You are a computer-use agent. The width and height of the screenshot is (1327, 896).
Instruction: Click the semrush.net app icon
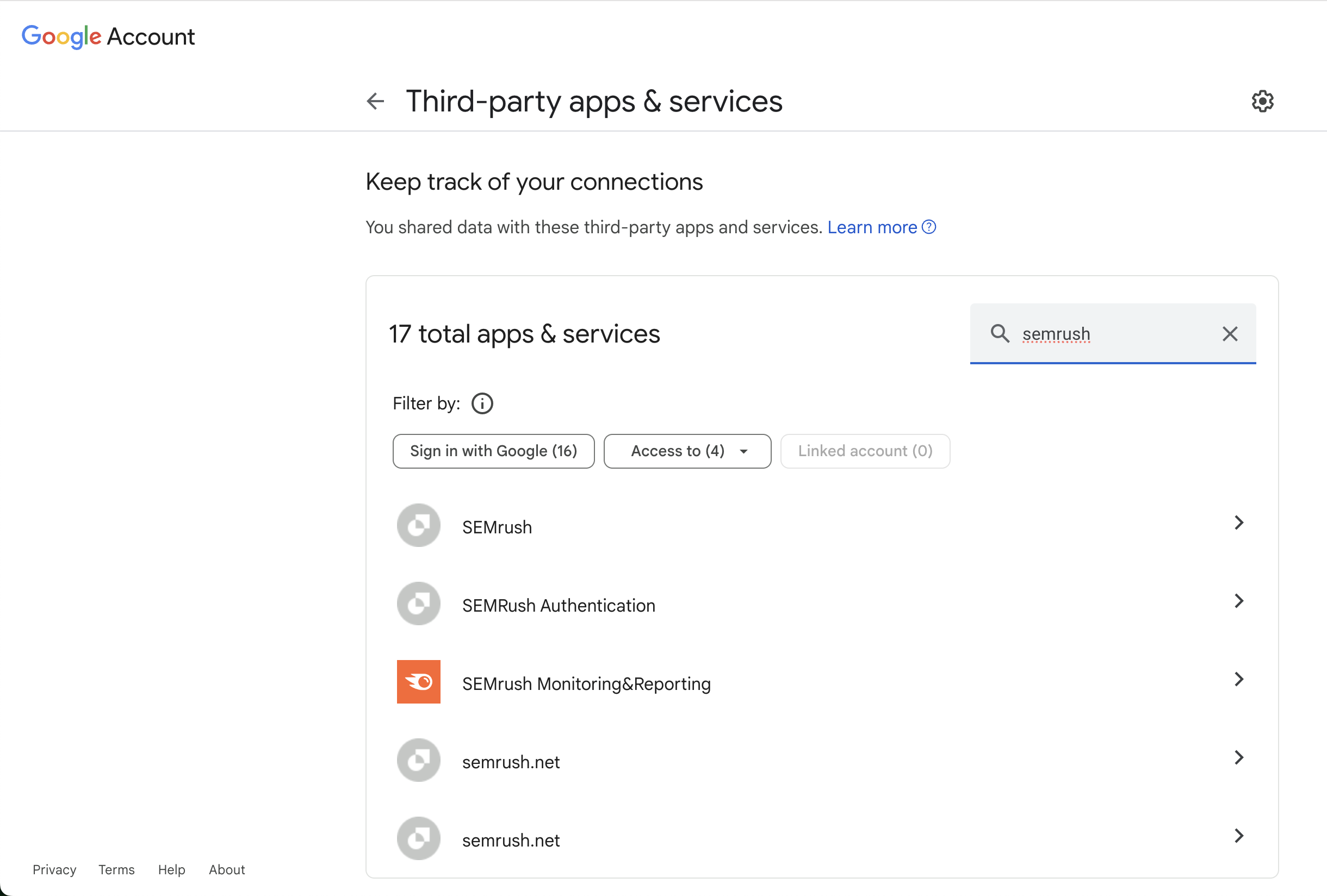click(x=419, y=760)
